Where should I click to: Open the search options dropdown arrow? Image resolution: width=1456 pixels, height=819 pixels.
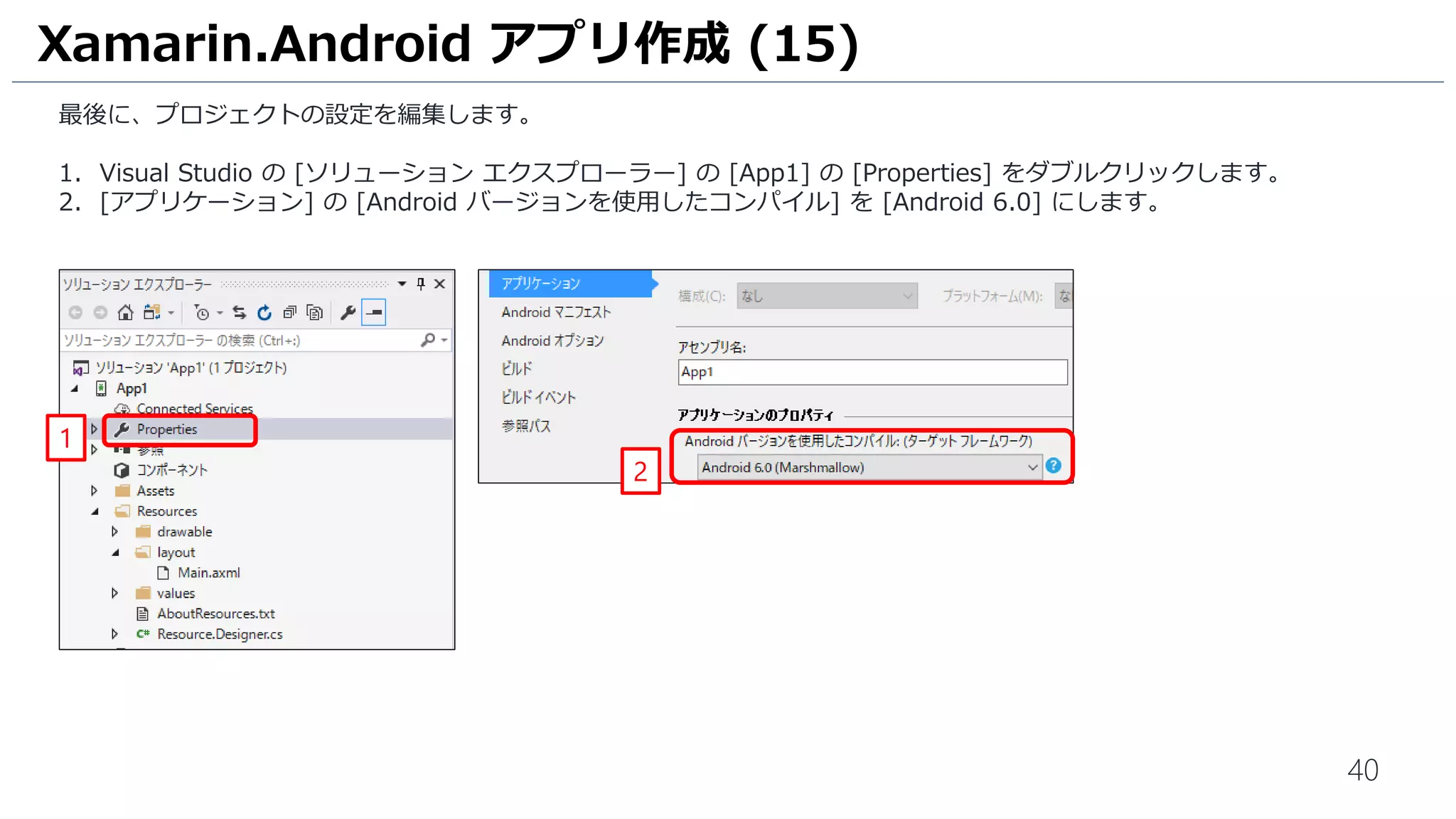(x=444, y=341)
